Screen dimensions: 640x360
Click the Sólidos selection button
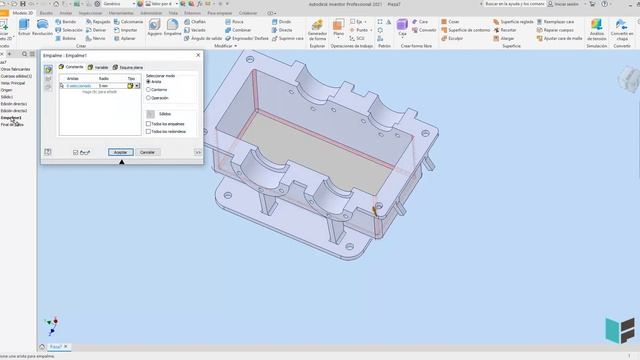(x=151, y=114)
